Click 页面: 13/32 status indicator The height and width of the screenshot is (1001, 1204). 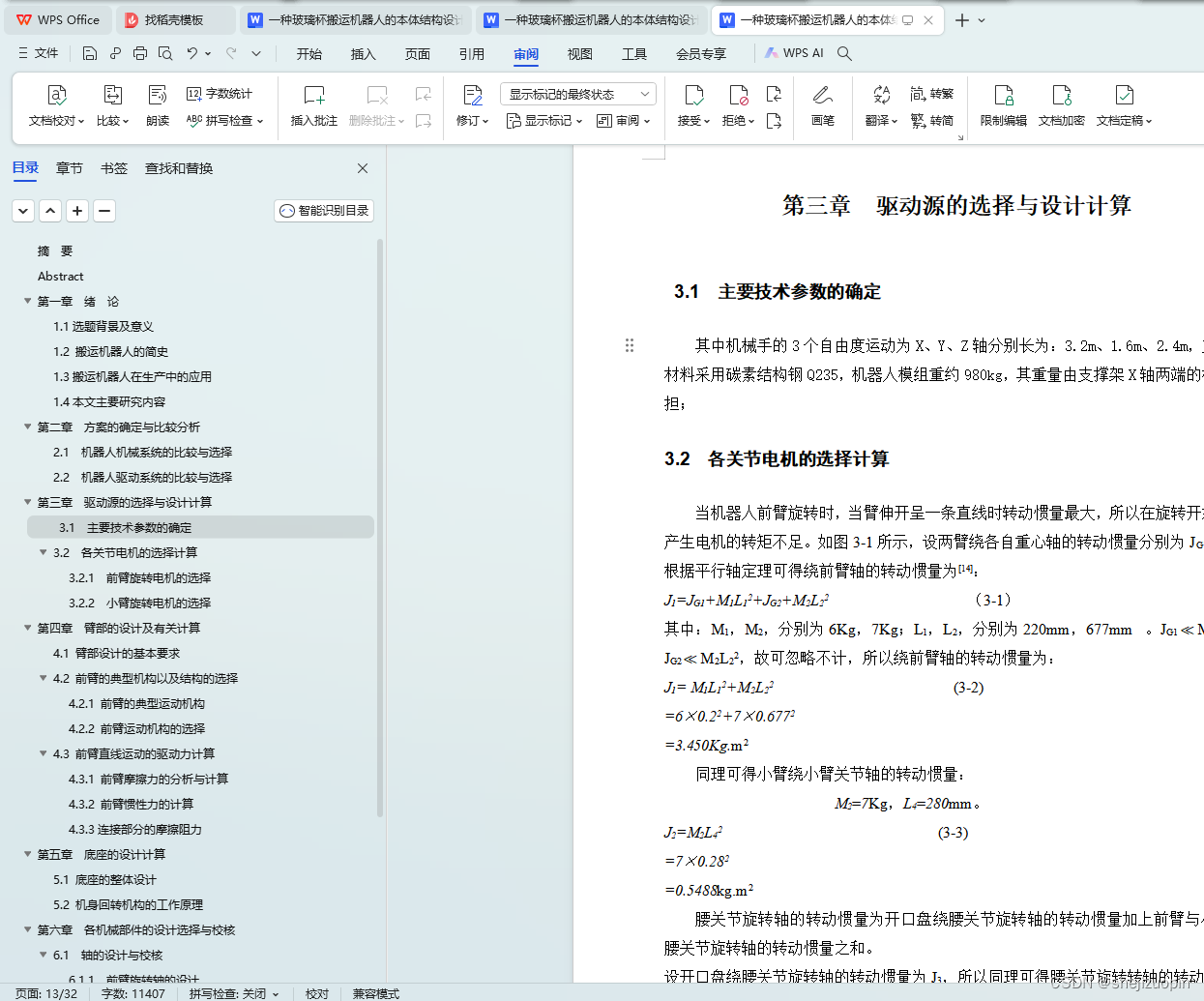tap(46, 993)
